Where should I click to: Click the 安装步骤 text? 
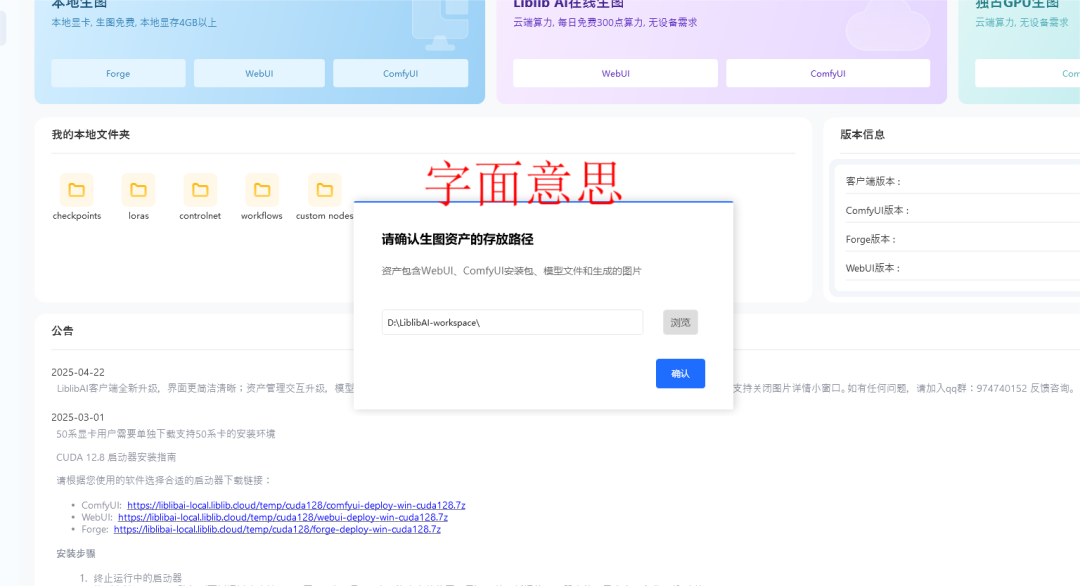tap(76, 554)
